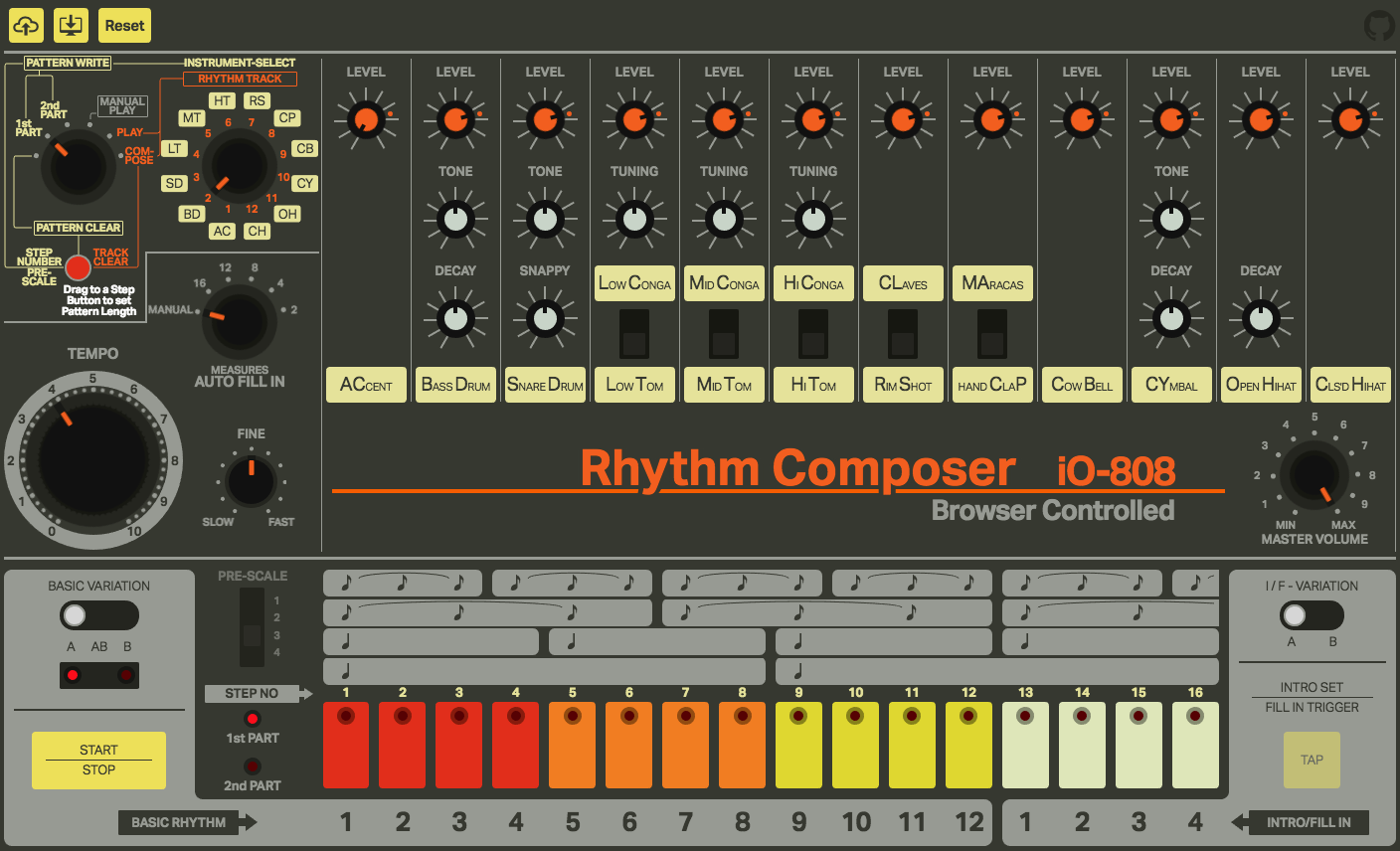The height and width of the screenshot is (851, 1400).
Task: Open the GitHub logo link
Action: (1378, 24)
